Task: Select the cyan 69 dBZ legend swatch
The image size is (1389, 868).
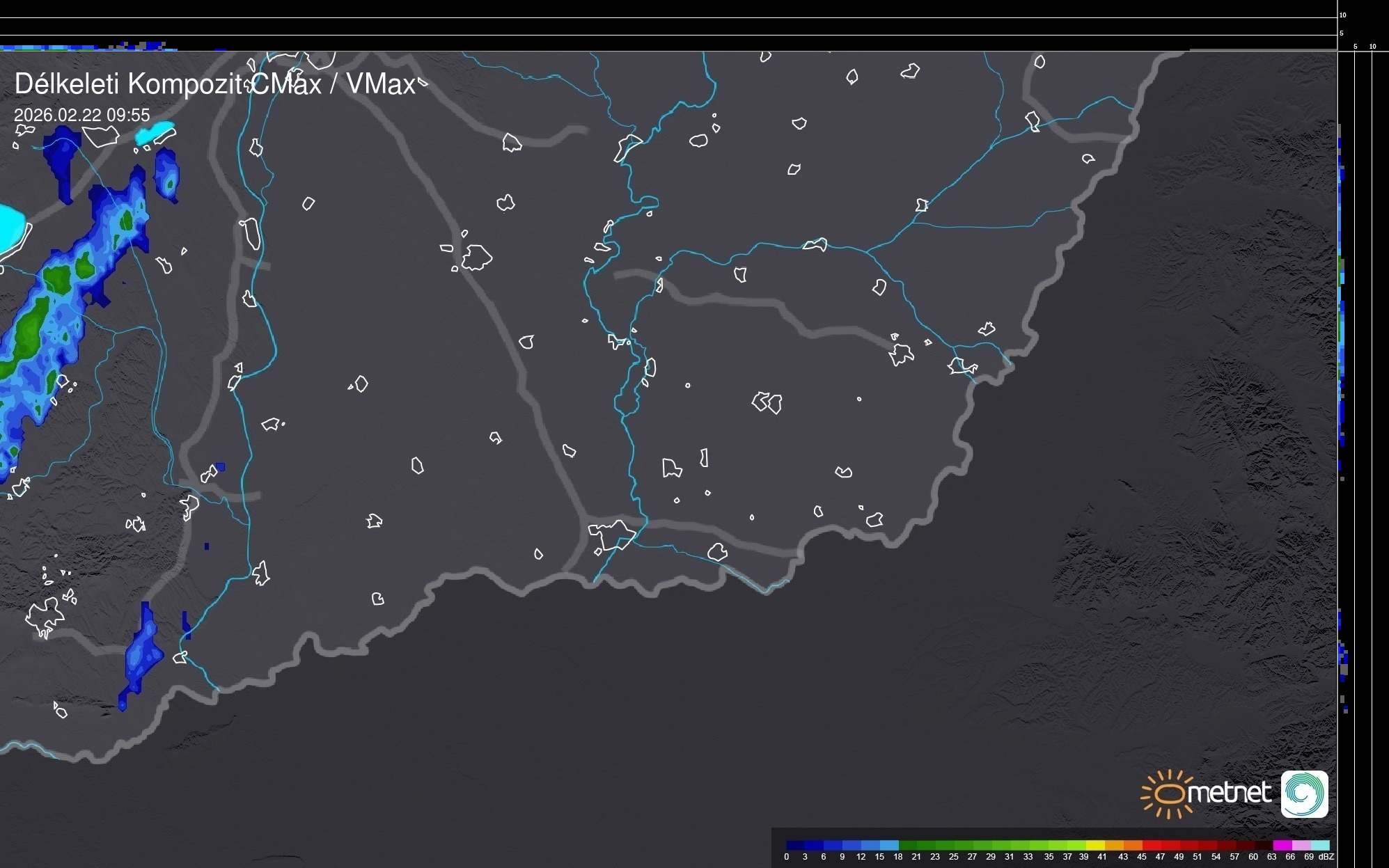Action: click(1319, 846)
